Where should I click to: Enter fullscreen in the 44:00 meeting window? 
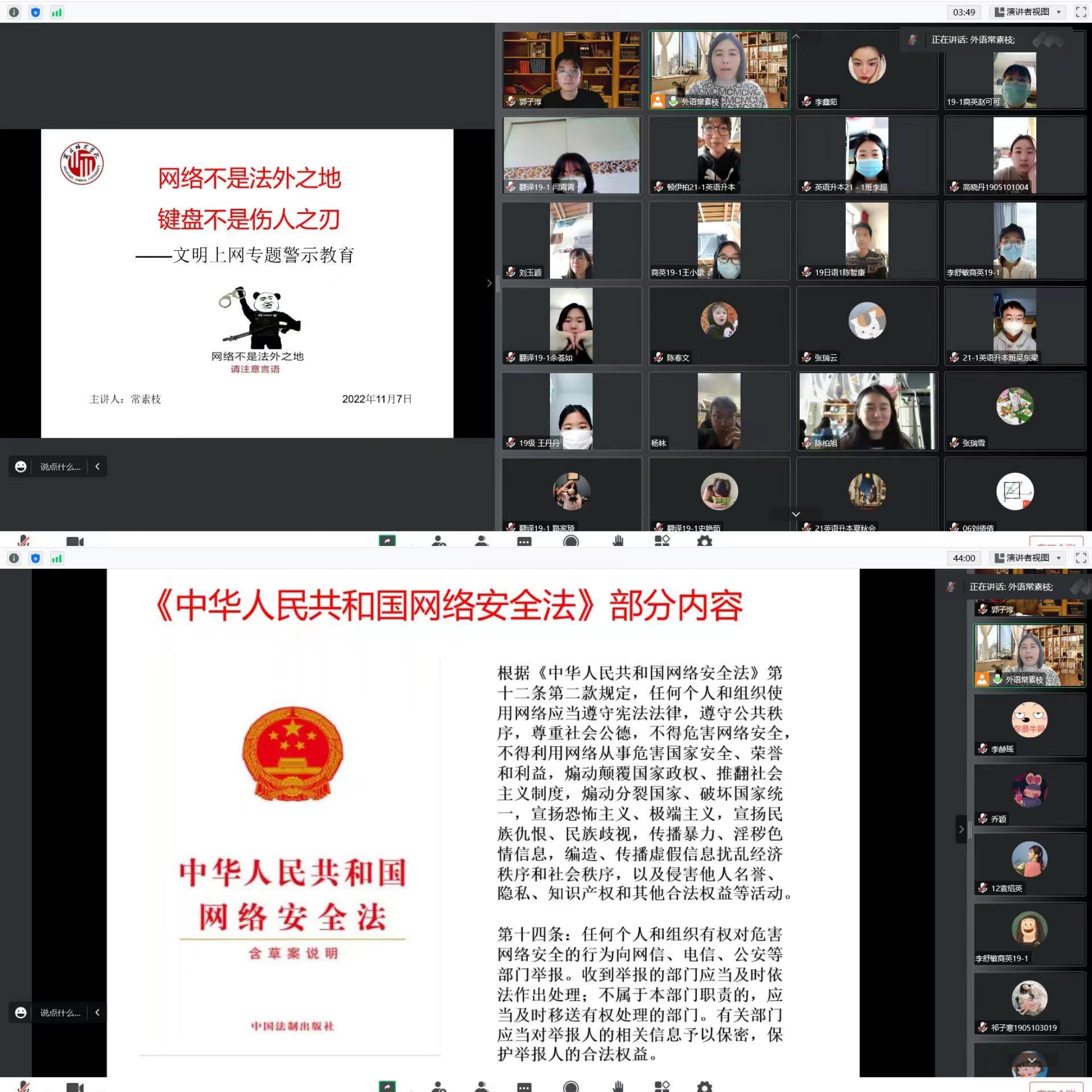coord(1081,558)
